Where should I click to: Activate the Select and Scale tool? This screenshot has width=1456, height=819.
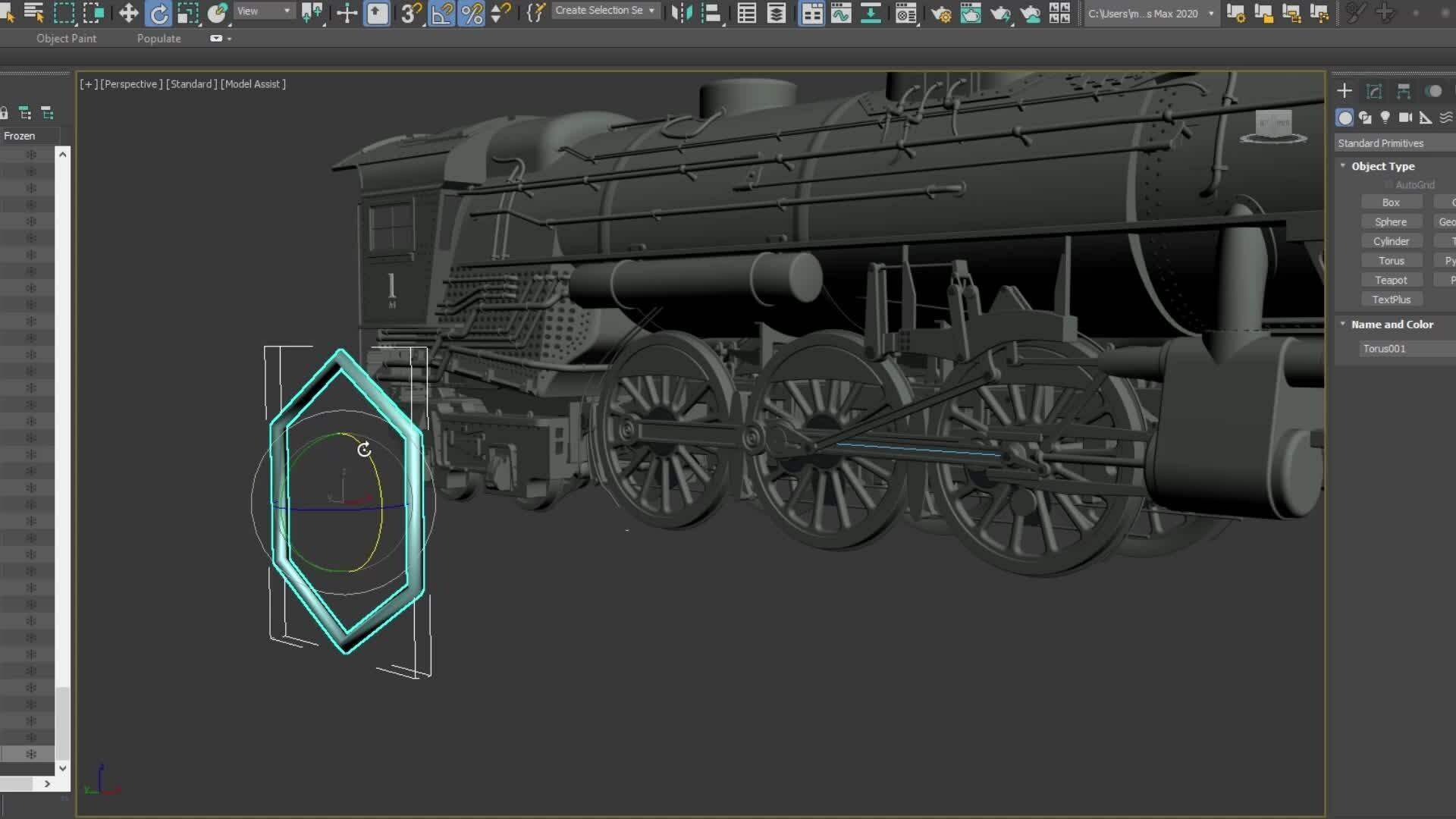tap(189, 13)
